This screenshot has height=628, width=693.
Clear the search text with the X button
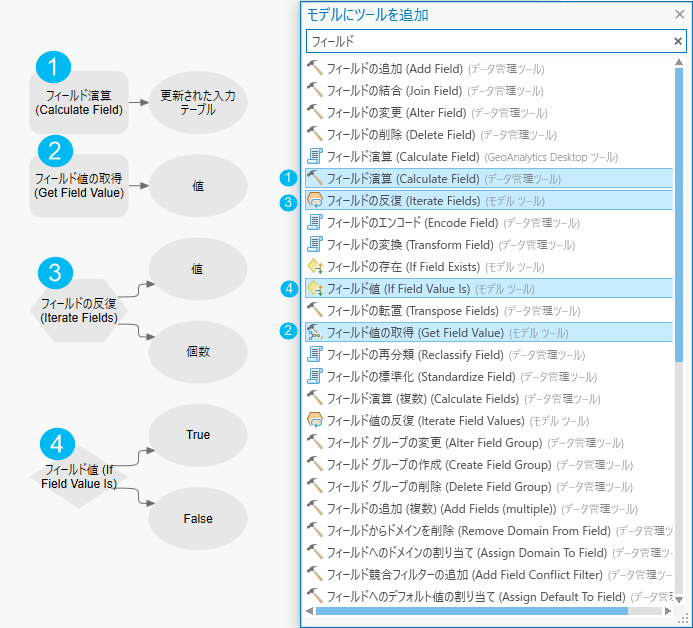[678, 42]
